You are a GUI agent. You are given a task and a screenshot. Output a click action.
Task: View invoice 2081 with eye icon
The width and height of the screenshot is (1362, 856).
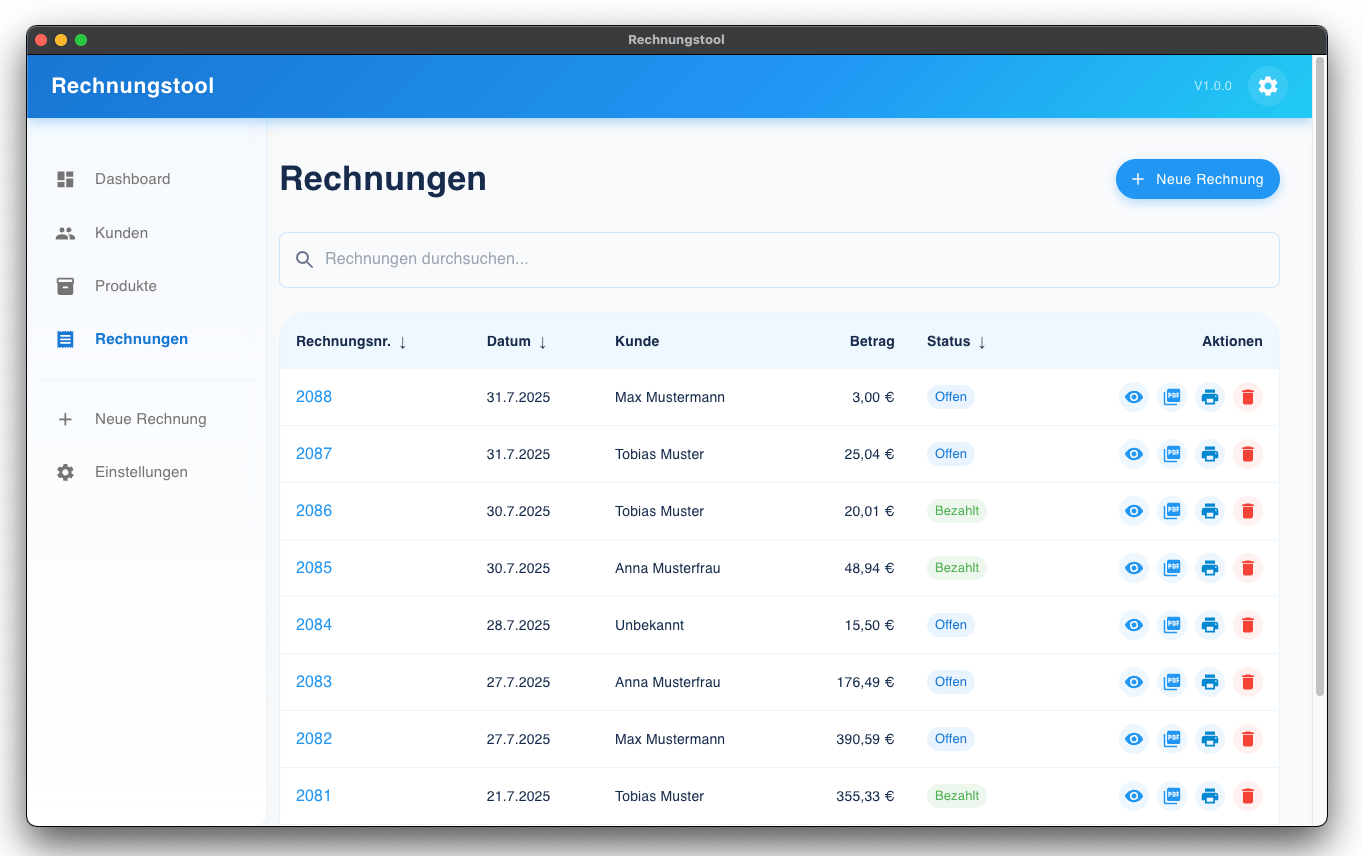tap(1134, 796)
